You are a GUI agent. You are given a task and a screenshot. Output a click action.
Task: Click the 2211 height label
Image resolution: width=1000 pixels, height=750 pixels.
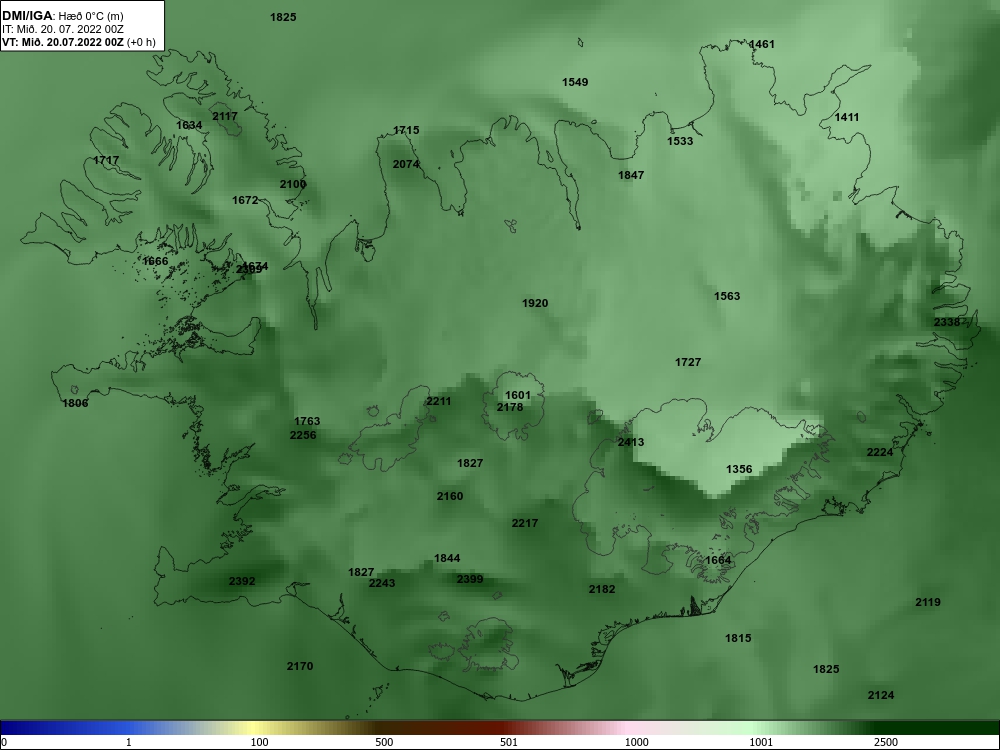tap(438, 401)
